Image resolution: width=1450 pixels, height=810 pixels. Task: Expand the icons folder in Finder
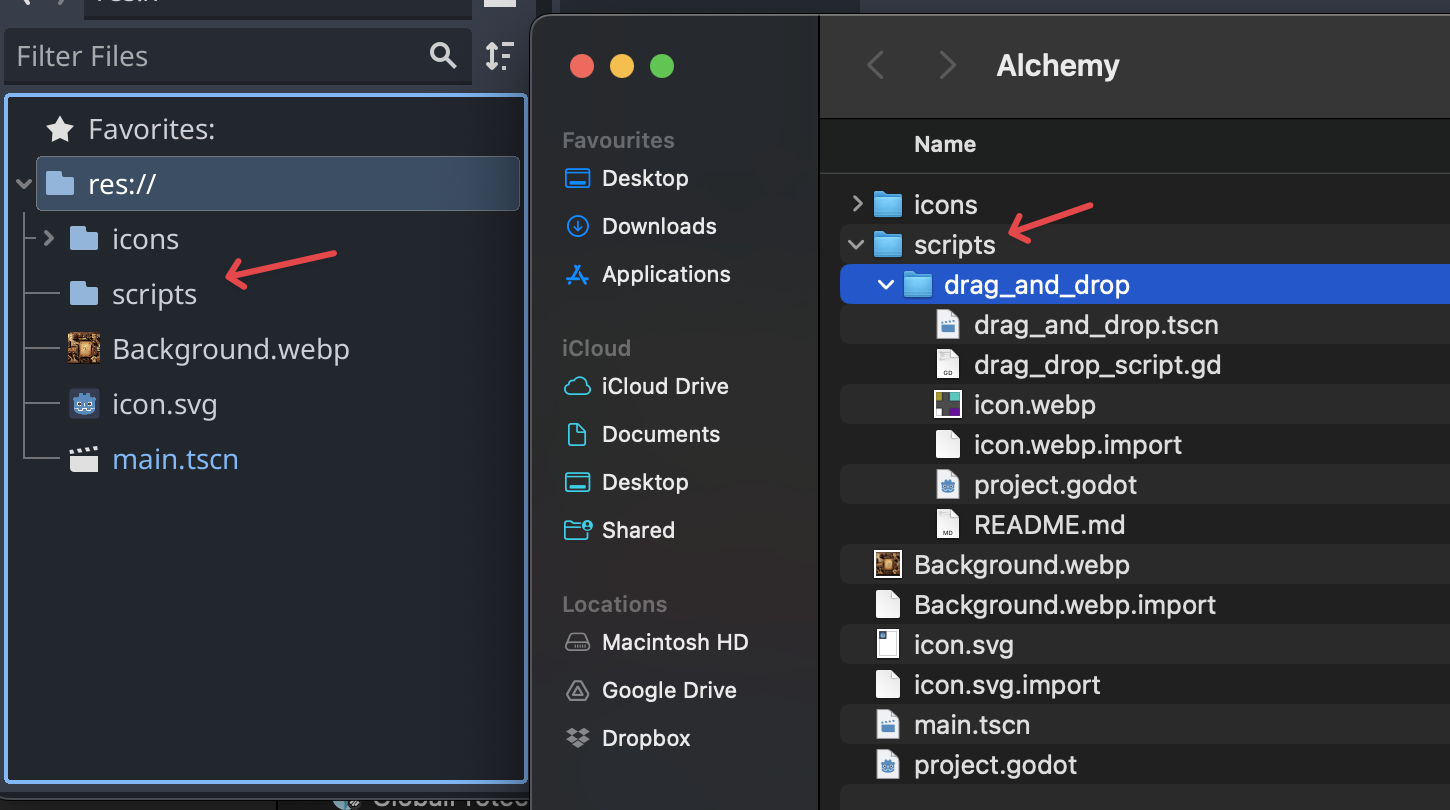[x=856, y=205]
